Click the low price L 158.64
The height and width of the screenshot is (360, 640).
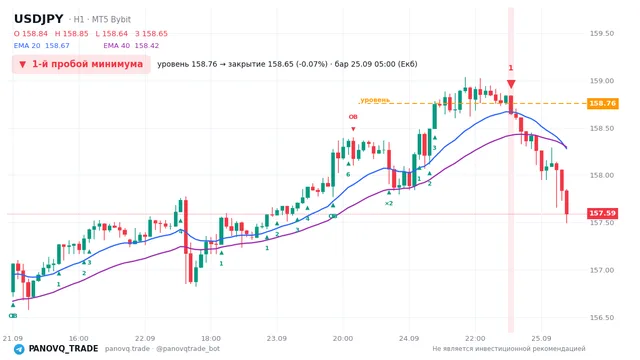111,33
